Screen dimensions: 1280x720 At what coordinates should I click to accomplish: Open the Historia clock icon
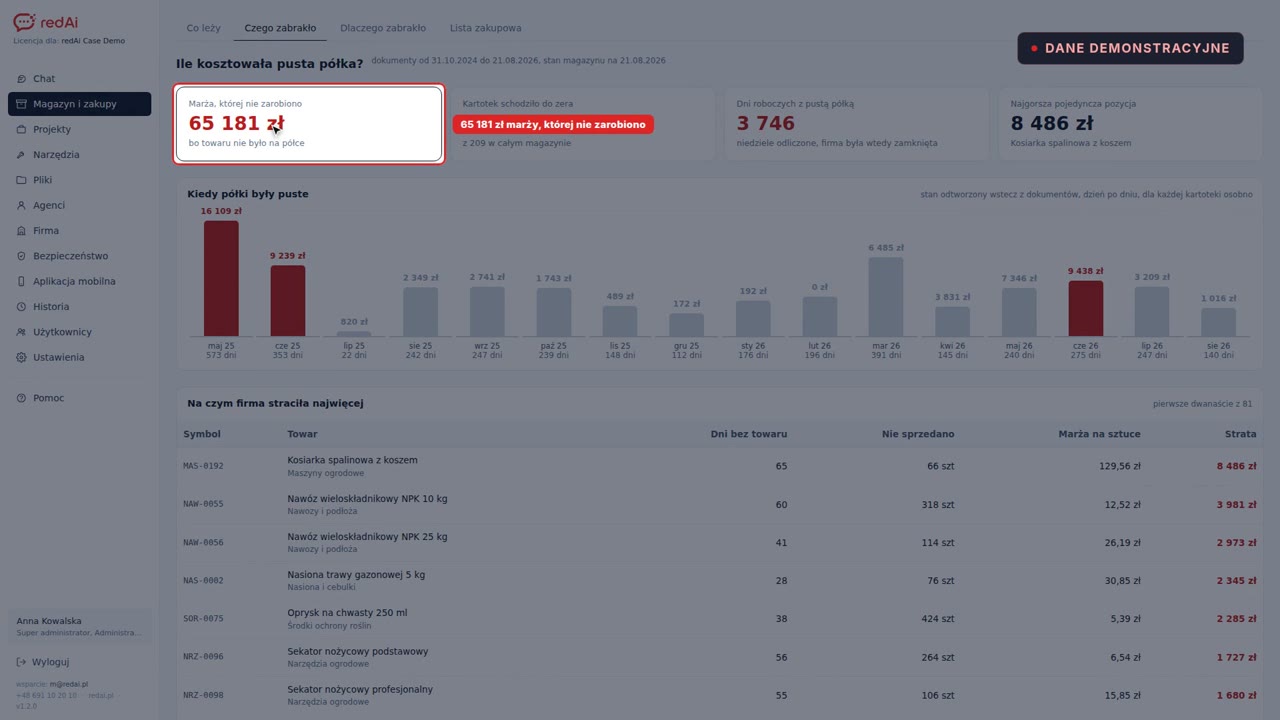[x=22, y=307]
